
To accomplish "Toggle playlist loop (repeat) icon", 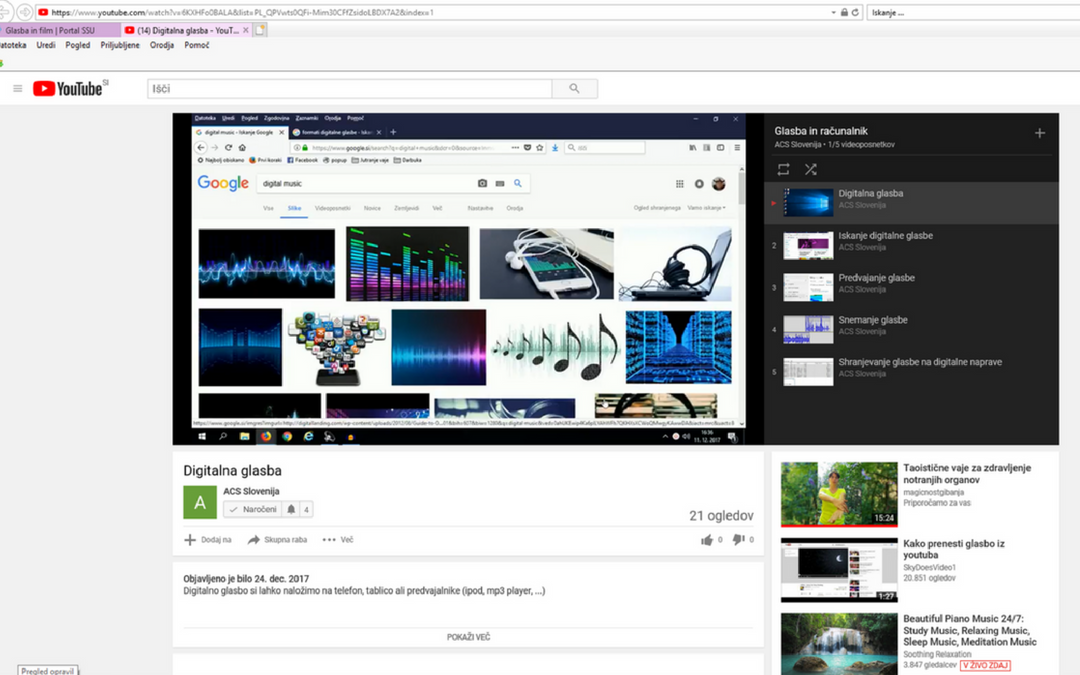I will [783, 169].
